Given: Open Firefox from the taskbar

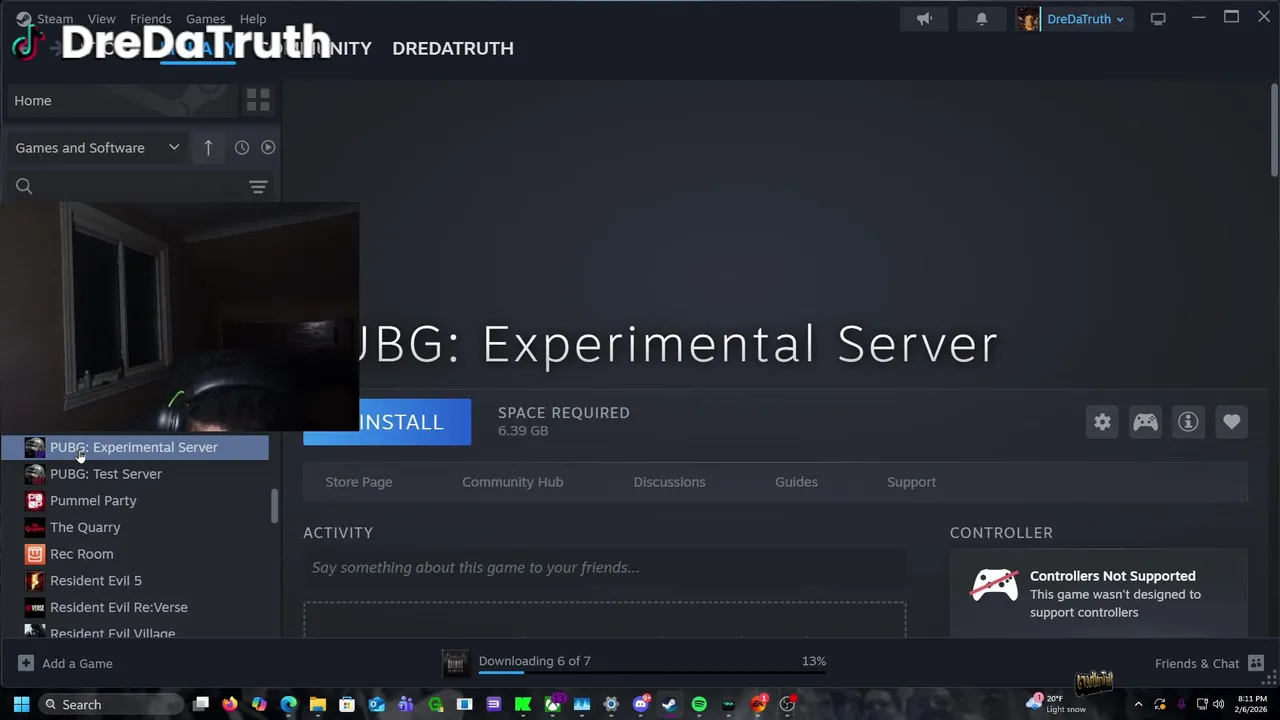Looking at the screenshot, I should click(230, 705).
